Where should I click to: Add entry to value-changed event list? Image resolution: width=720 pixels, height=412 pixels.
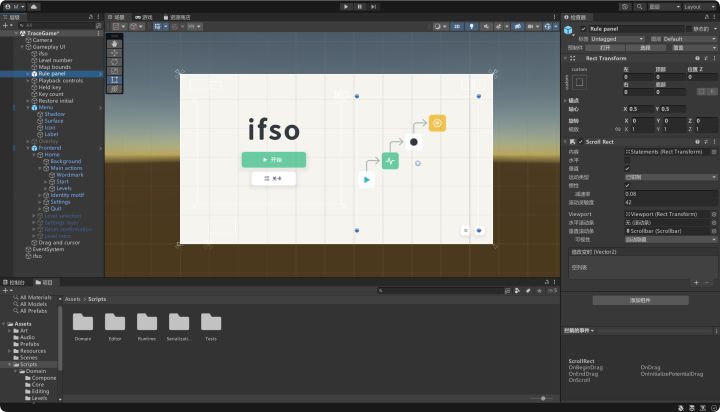[x=696, y=282]
